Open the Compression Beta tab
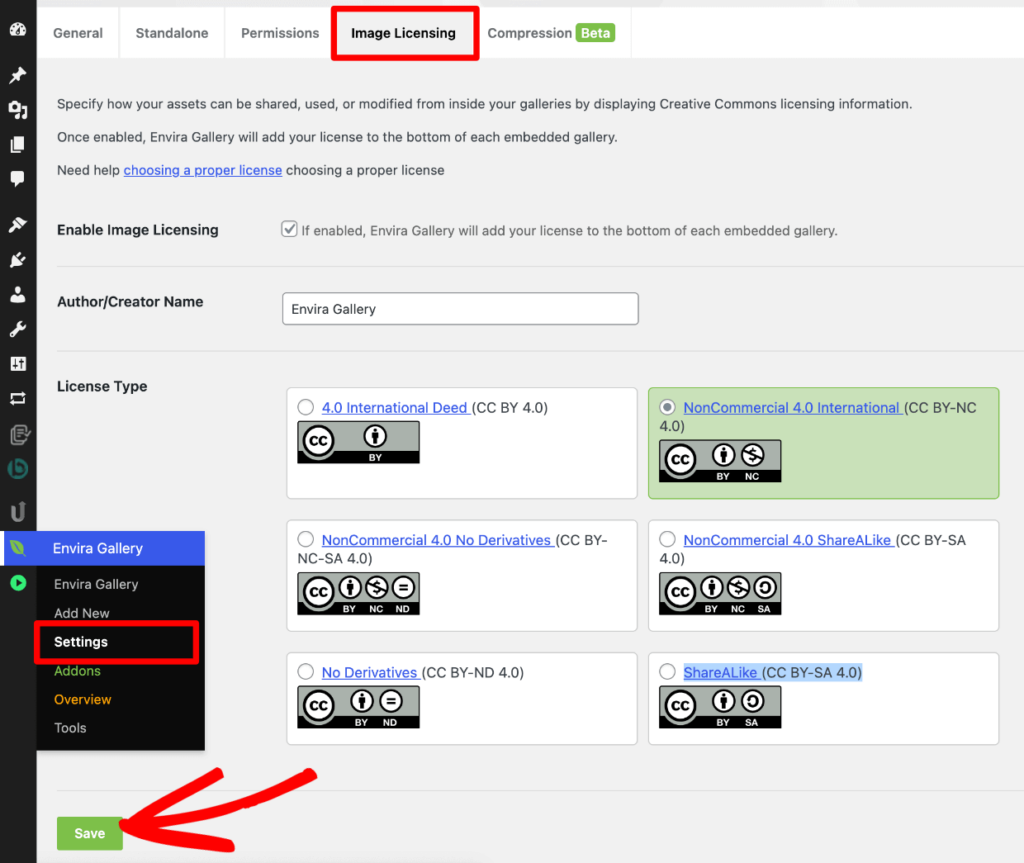This screenshot has height=863, width=1024. tap(551, 33)
